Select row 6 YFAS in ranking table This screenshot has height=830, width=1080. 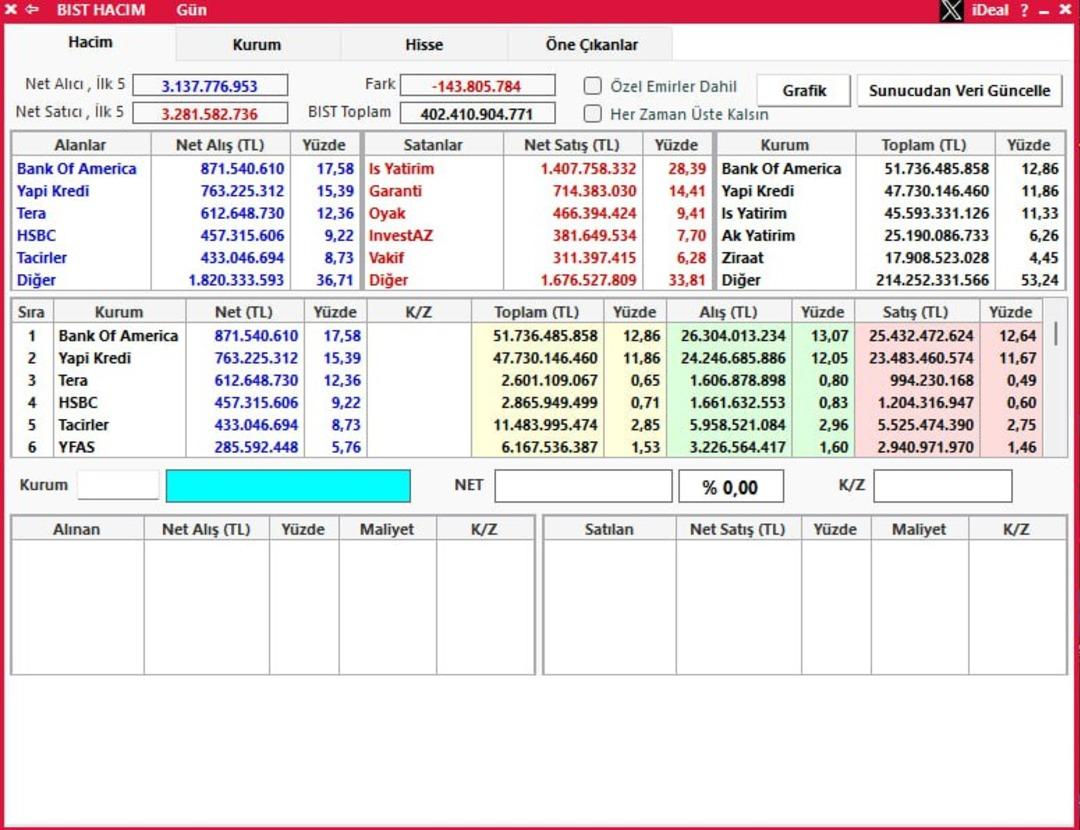click(528, 447)
